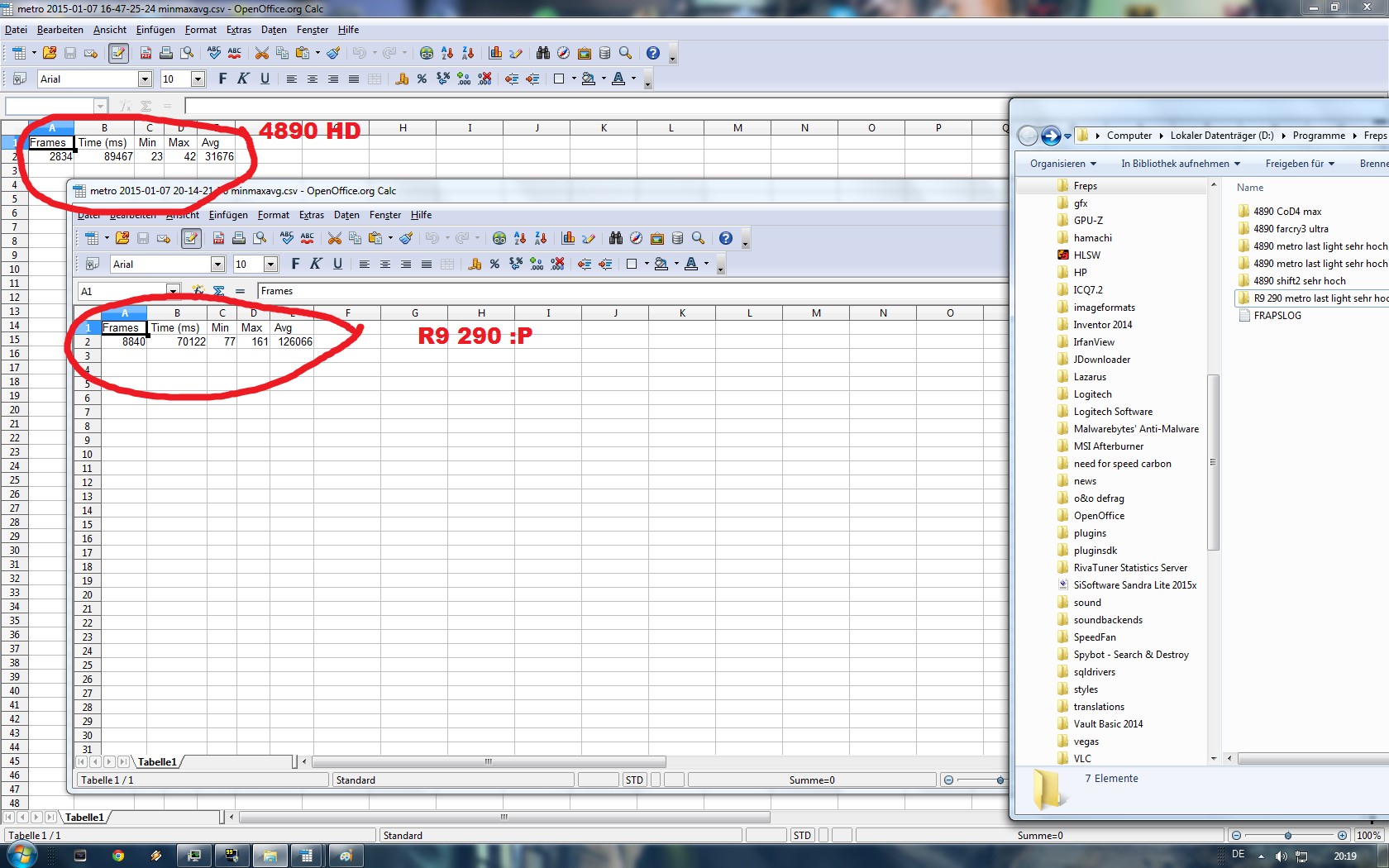1389x868 pixels.
Task: Insert a chart in front Calc window
Action: pos(568,238)
